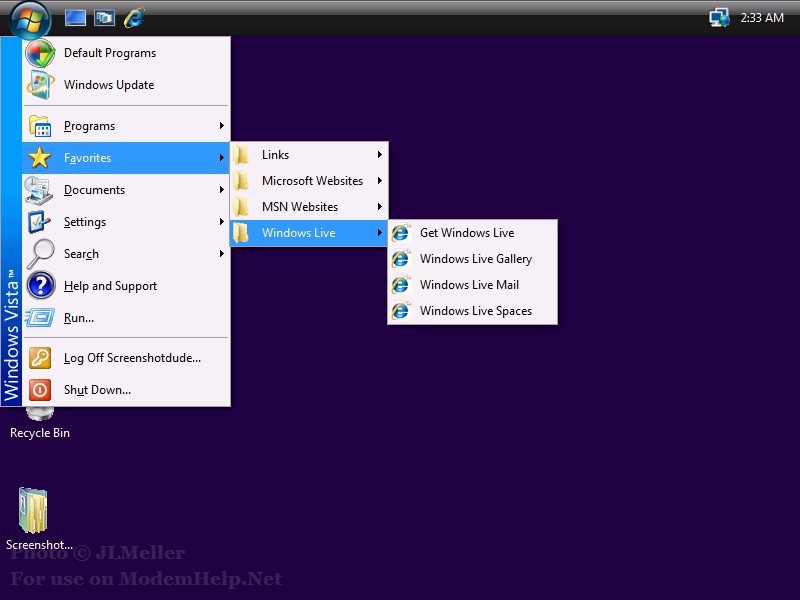Select Favorites menu label

coord(87,158)
